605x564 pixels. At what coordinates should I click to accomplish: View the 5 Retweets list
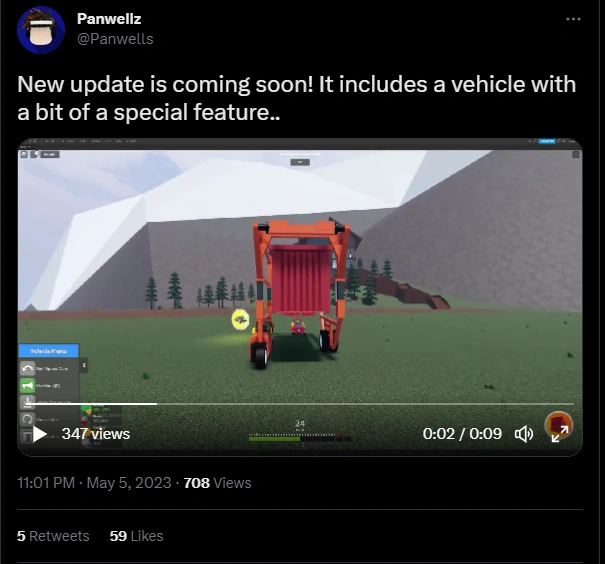click(53, 536)
